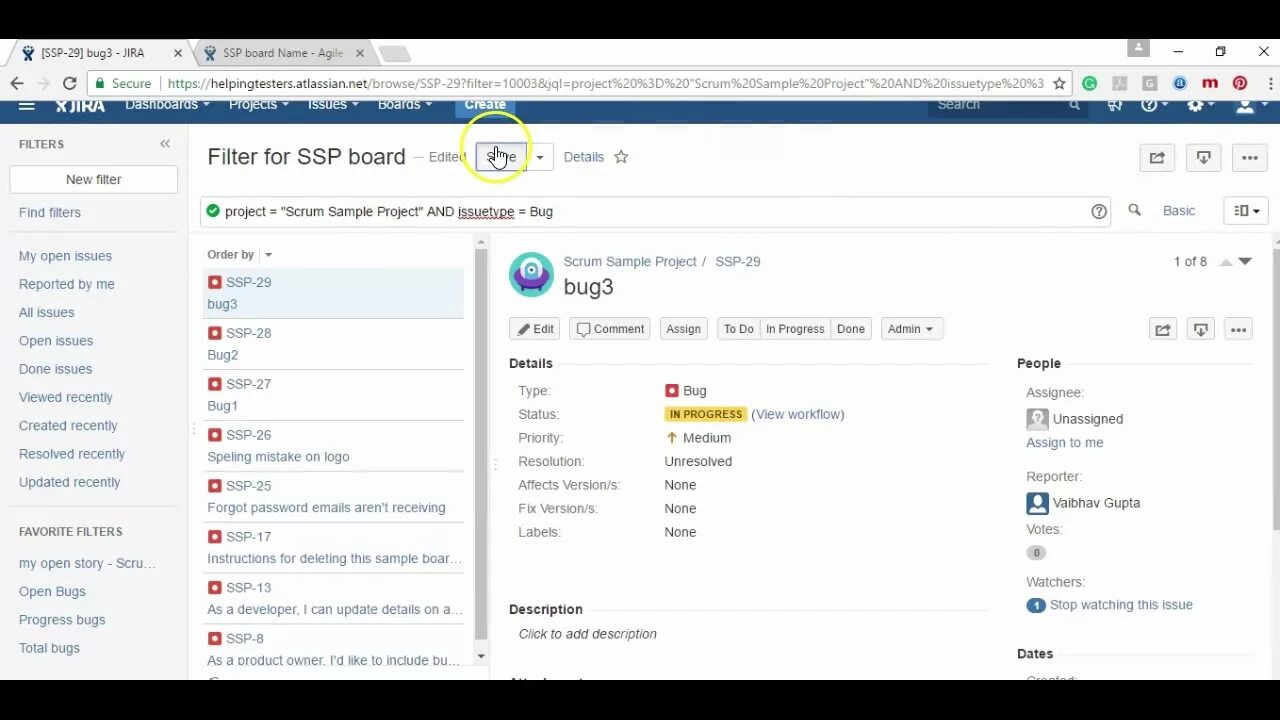Open Progress bugs favorite filter
The image size is (1280, 720).
click(x=62, y=620)
